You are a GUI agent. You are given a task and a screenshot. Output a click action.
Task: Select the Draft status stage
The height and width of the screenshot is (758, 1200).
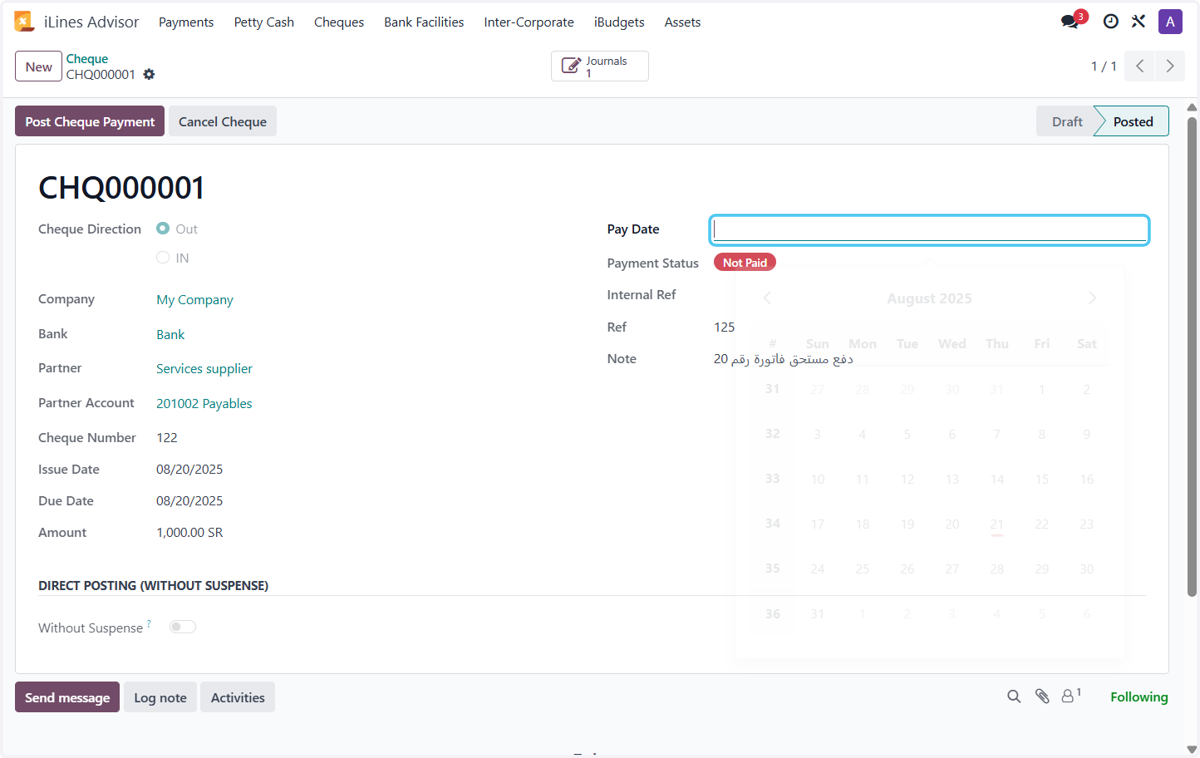1066,121
